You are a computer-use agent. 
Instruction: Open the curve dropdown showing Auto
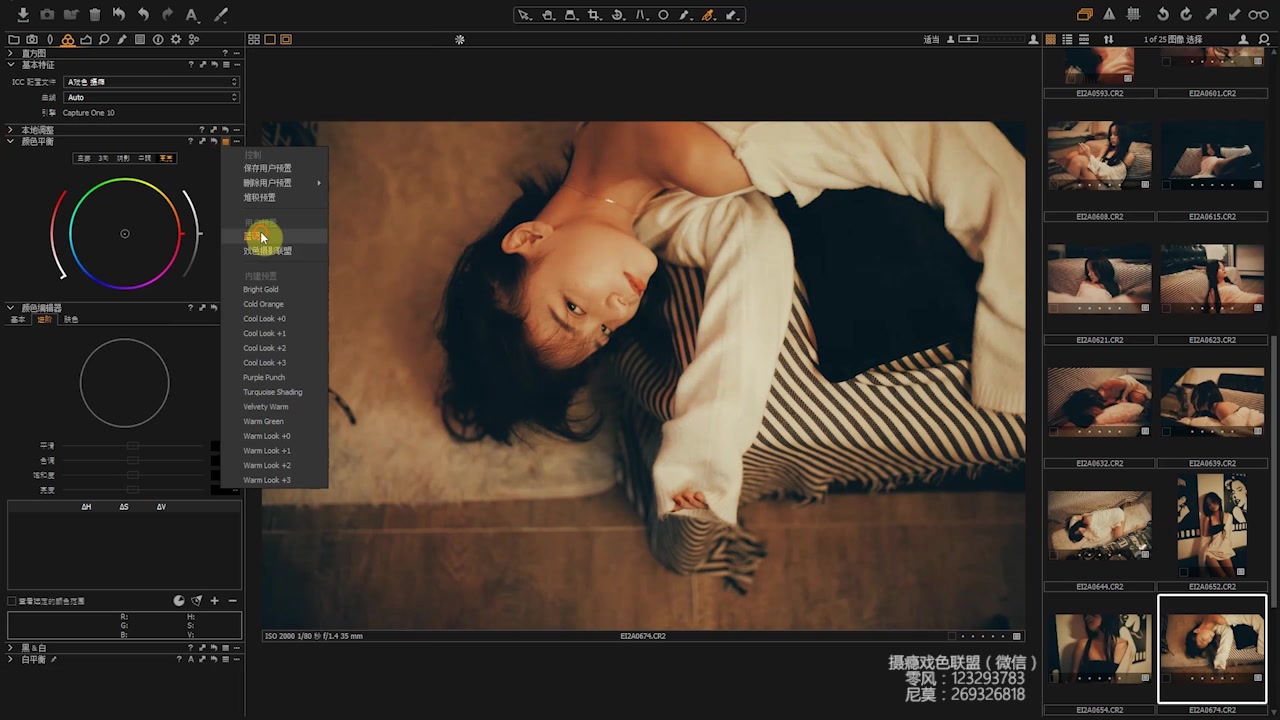tap(151, 97)
